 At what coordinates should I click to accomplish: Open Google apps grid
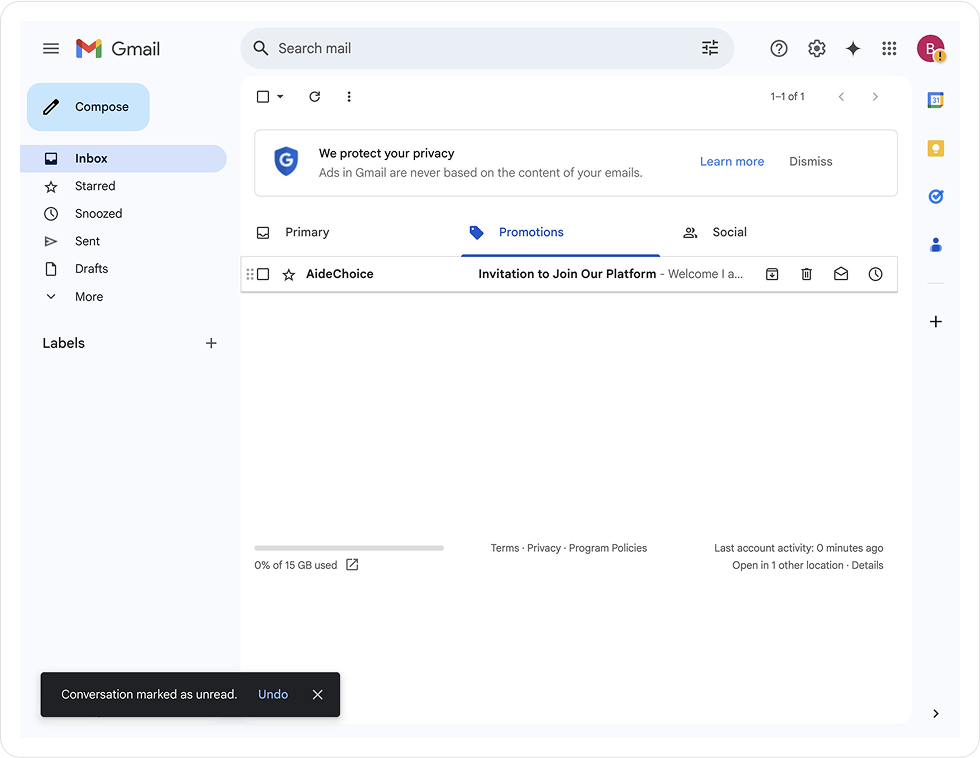(889, 48)
